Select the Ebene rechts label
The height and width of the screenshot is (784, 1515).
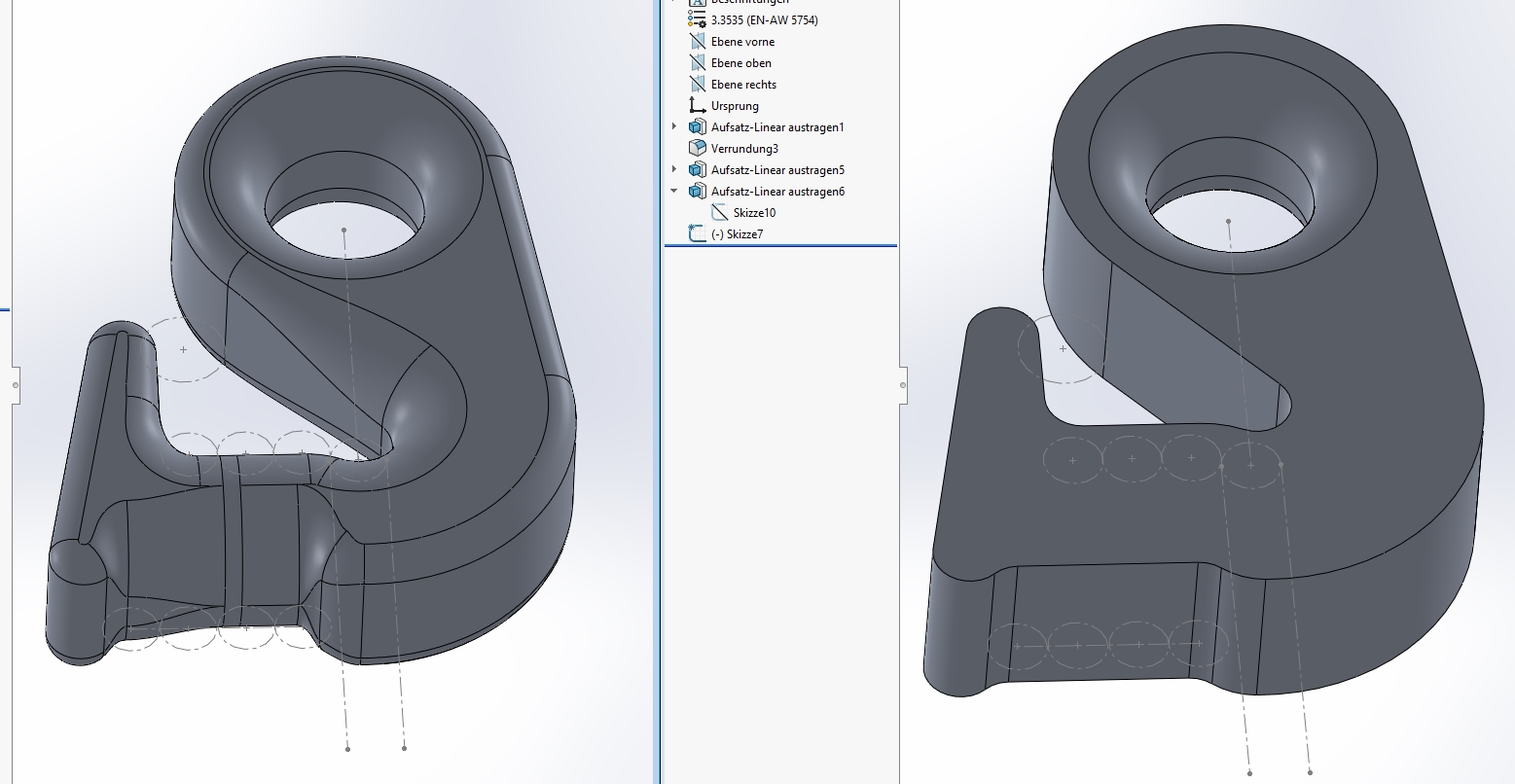tap(744, 85)
